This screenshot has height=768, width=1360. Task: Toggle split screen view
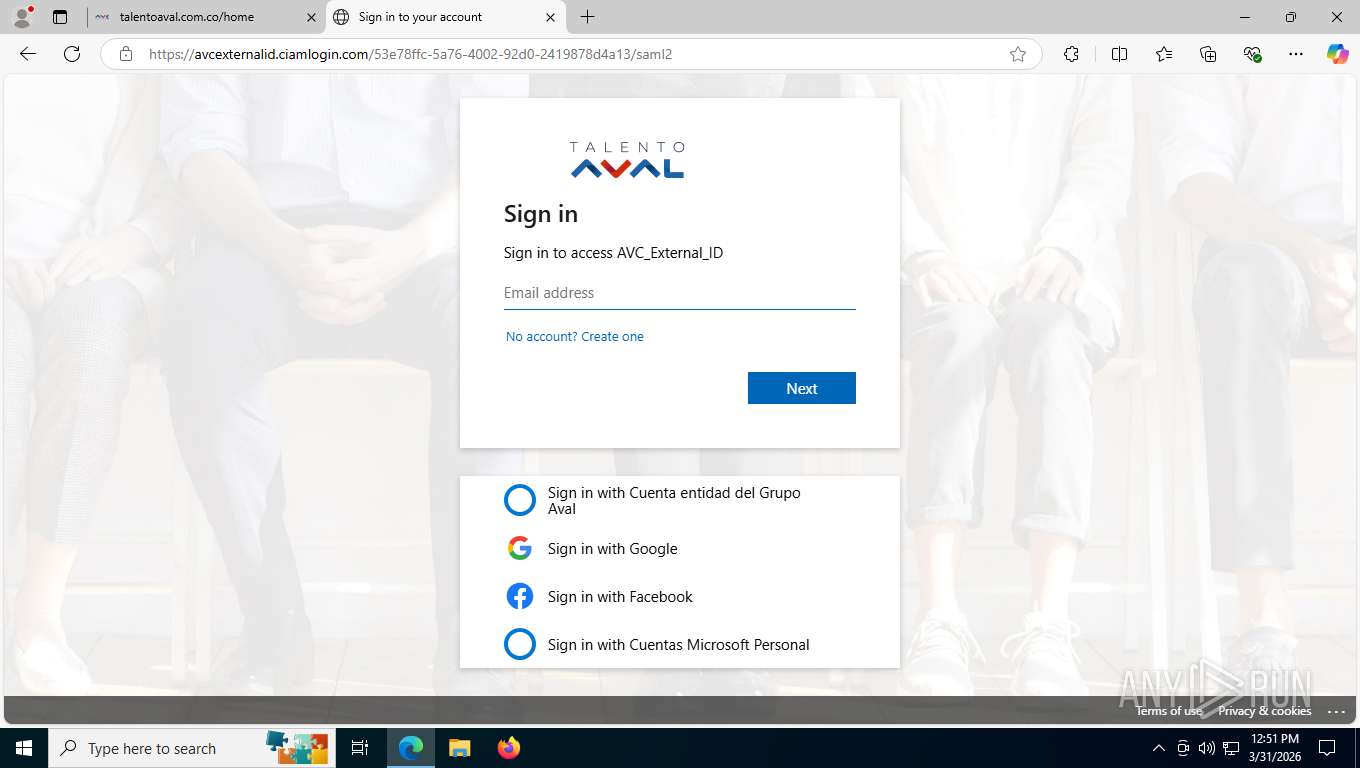[x=1119, y=54]
